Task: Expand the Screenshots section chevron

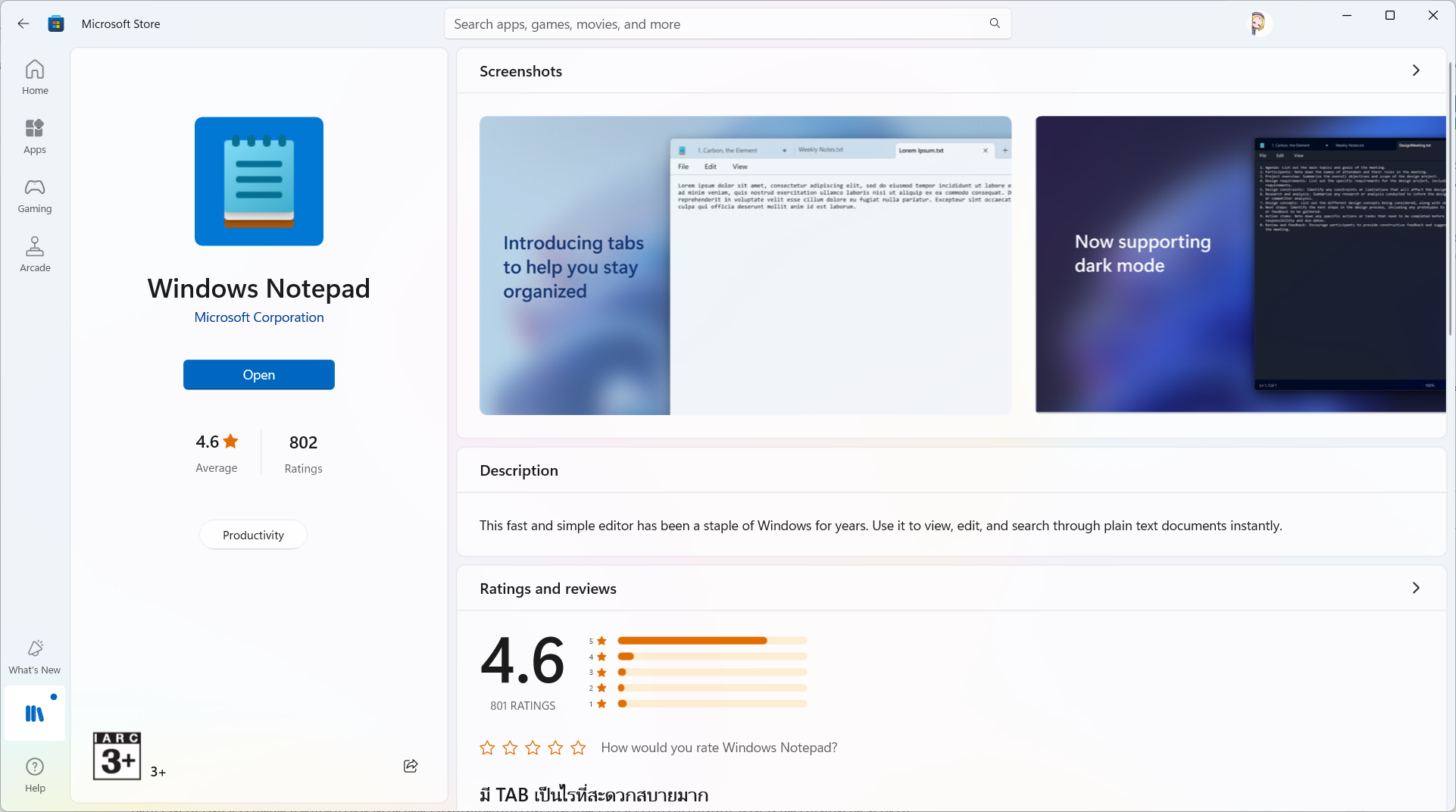Action: click(1416, 70)
